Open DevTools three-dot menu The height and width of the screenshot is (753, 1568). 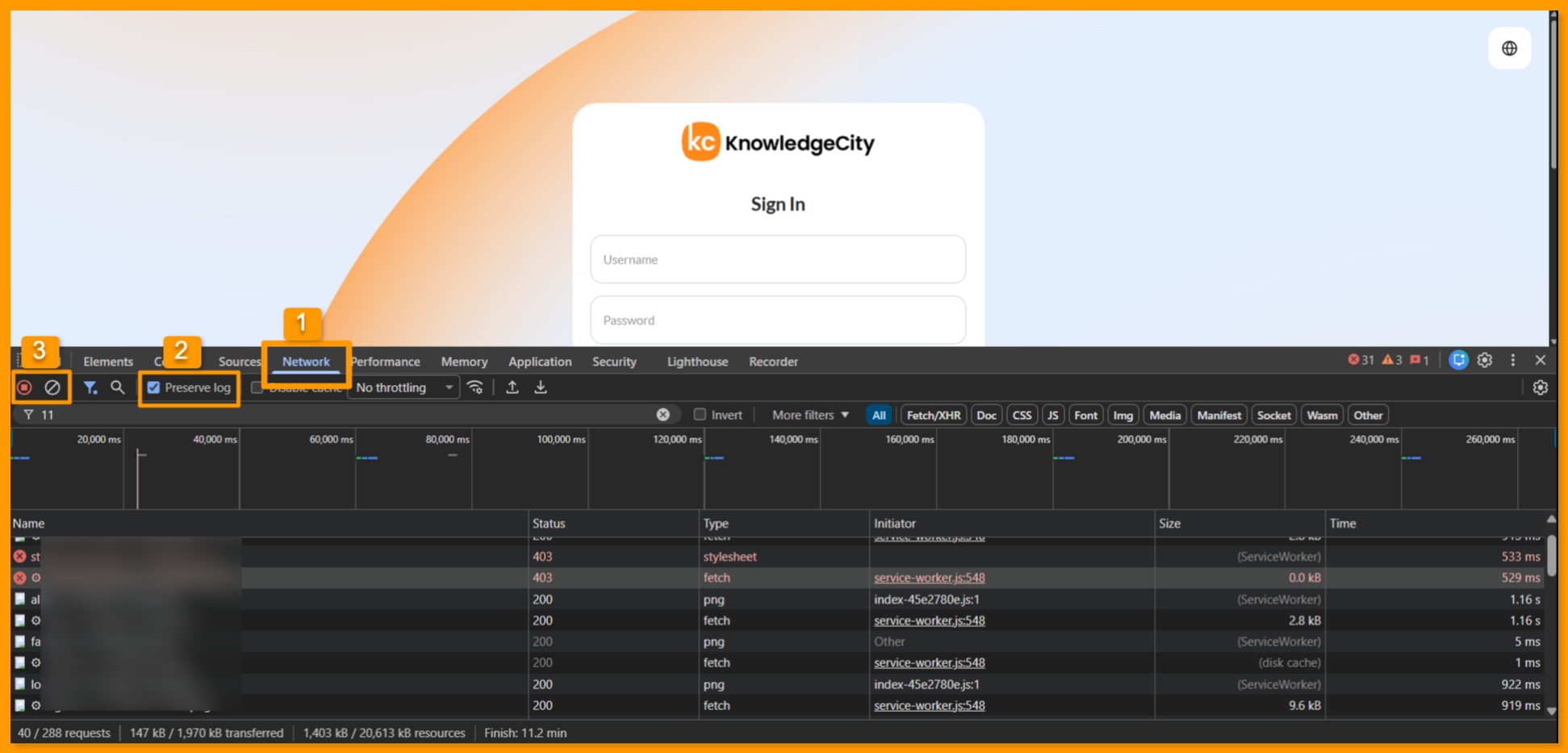(x=1513, y=360)
